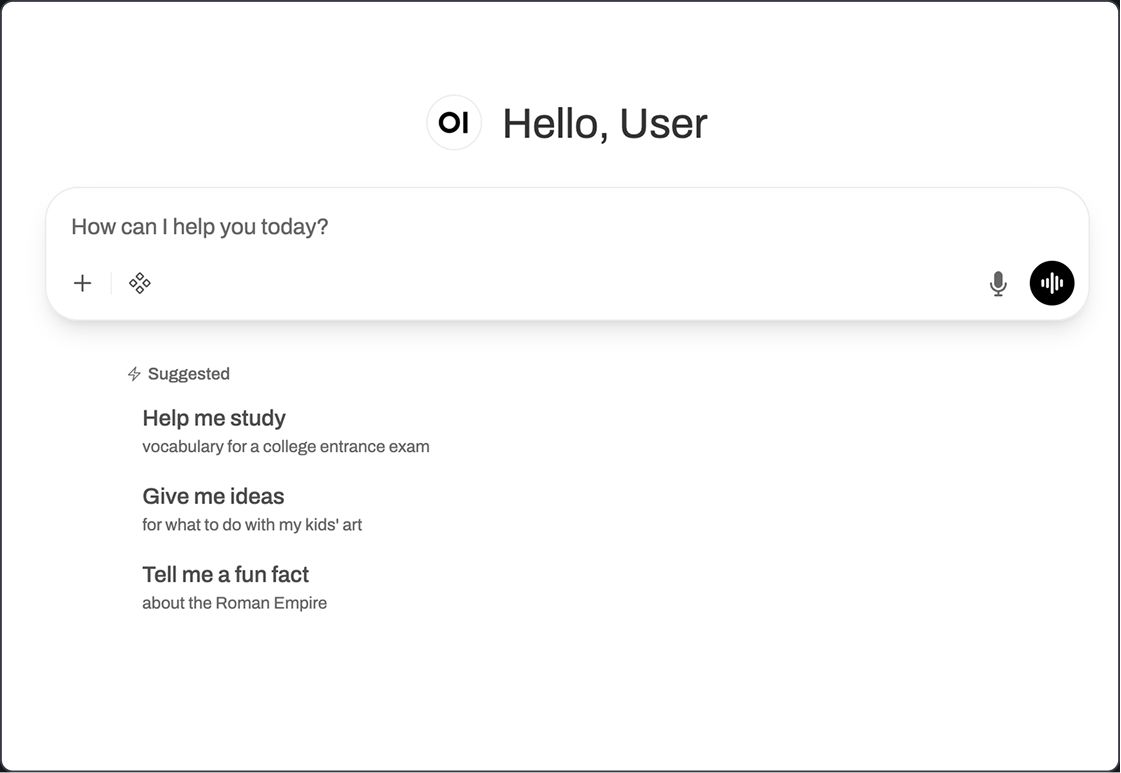Click 'vocabulary for a college entrance exam' text
Screen dimensions: 1121x773
coord(286,446)
